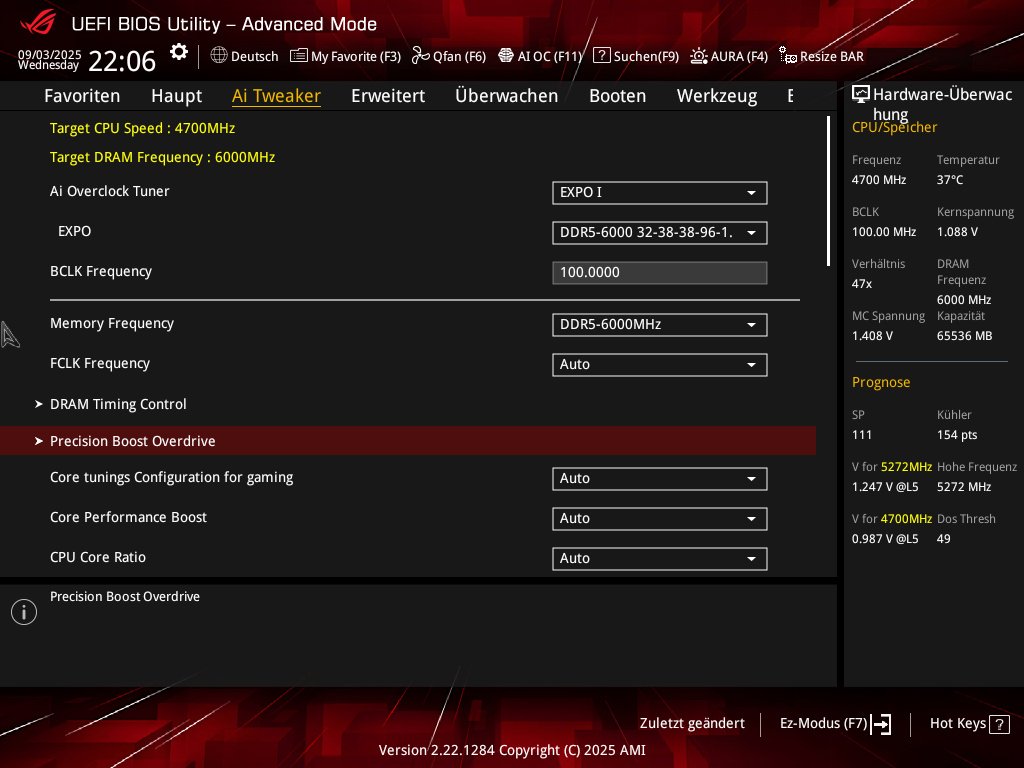Screen dimensions: 1024x768
Task: Click the AURA light icon
Action: click(x=699, y=56)
